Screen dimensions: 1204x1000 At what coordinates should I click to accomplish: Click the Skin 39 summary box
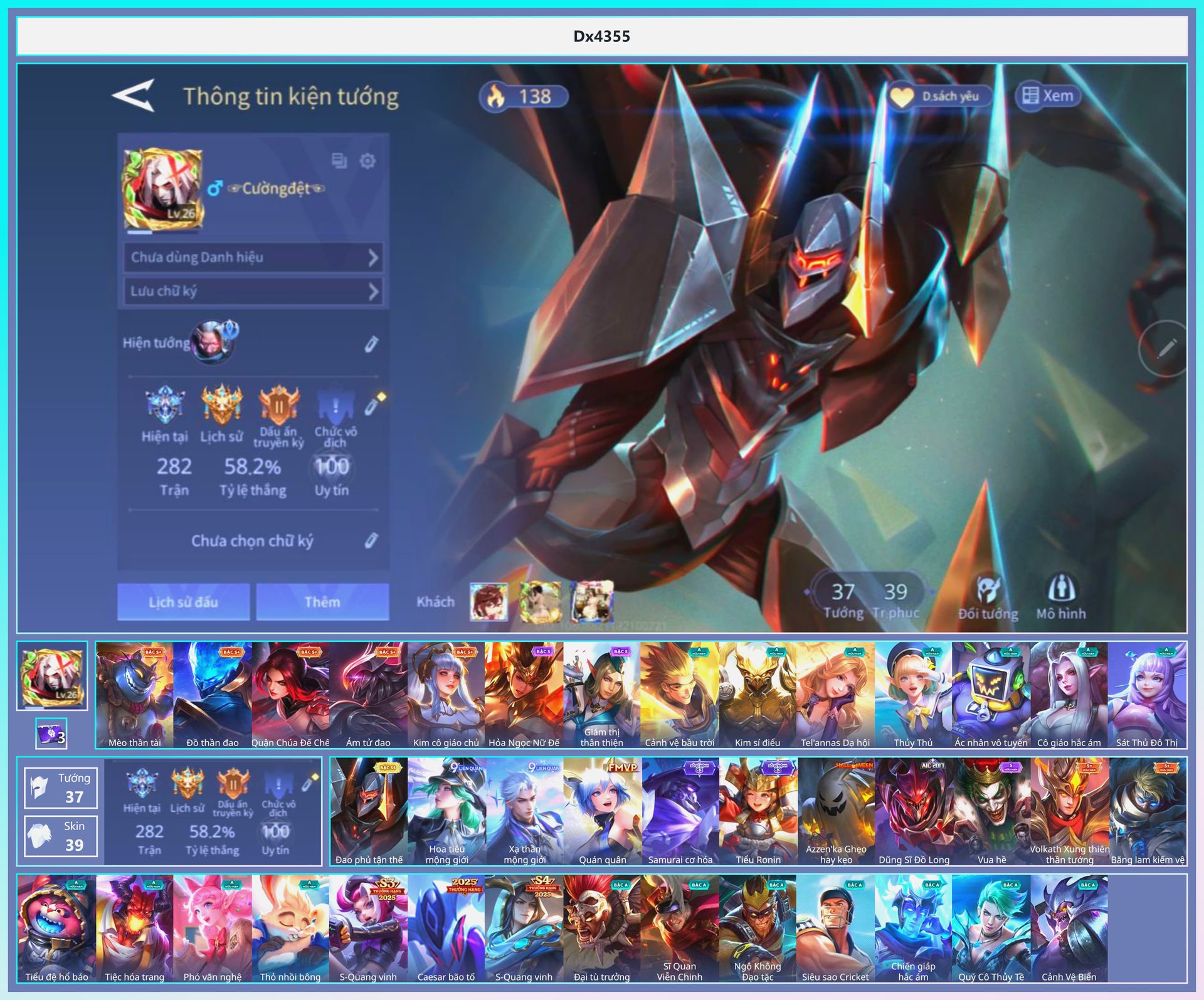coord(61,836)
